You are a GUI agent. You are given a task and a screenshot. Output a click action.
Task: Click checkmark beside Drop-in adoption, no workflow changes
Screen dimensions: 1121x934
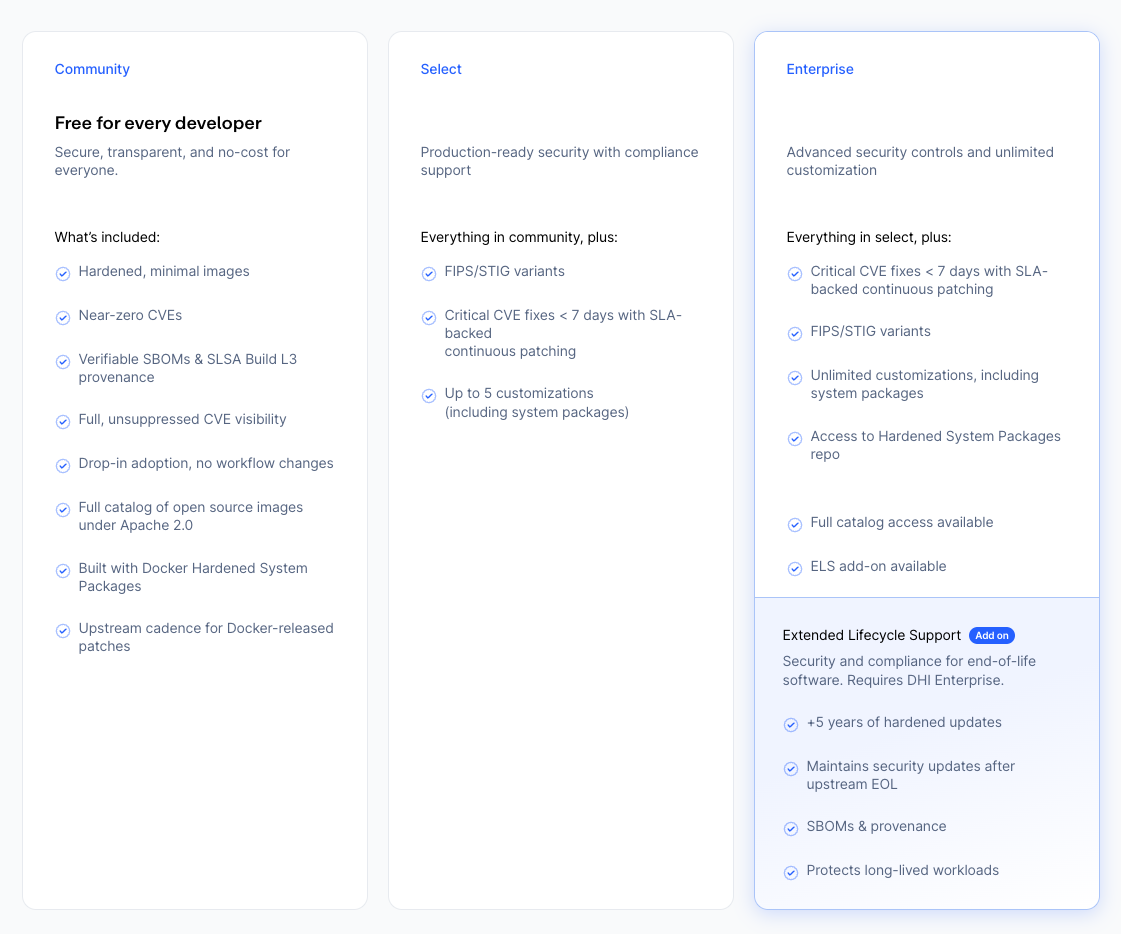[63, 466]
